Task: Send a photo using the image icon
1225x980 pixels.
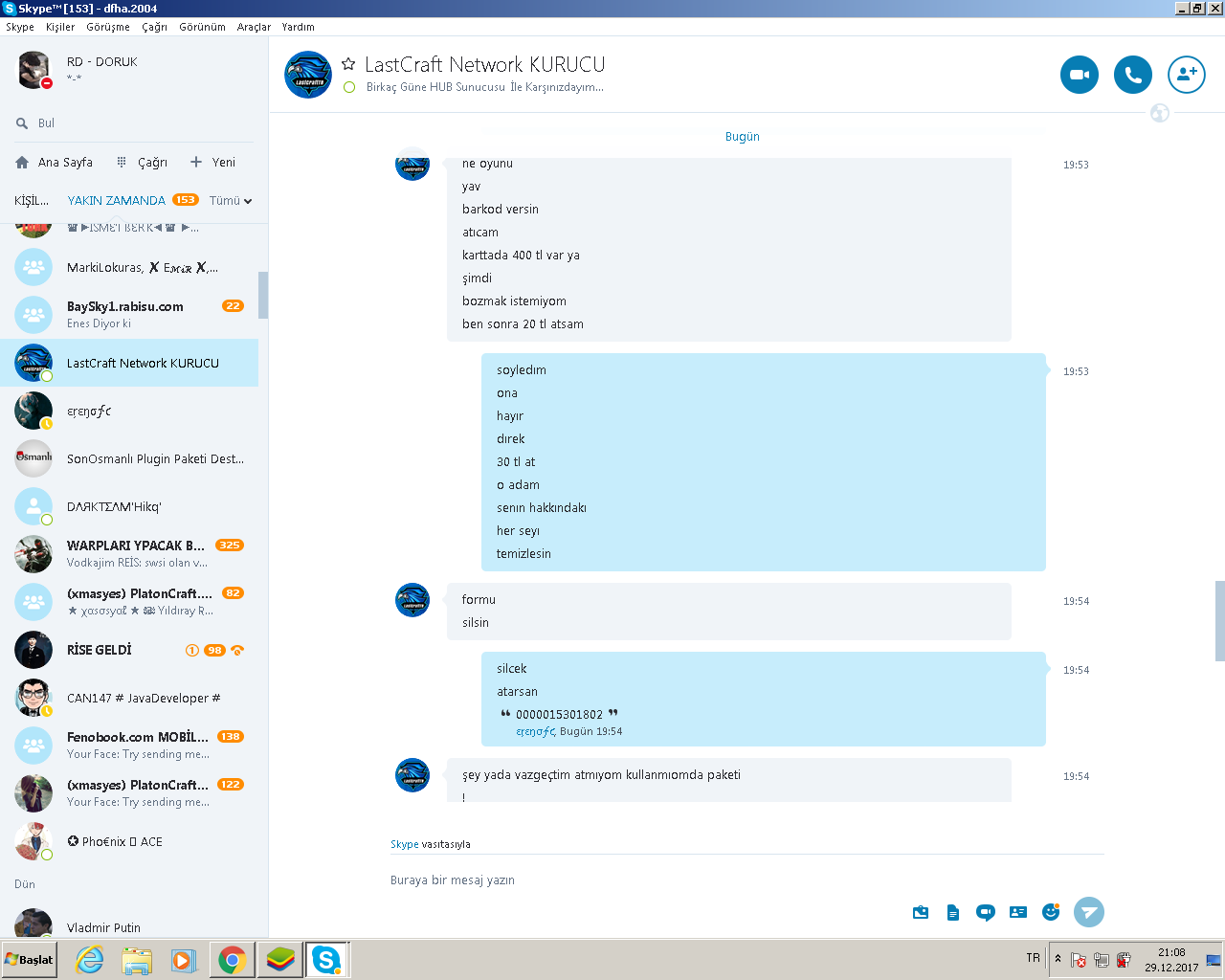Action: click(x=921, y=912)
